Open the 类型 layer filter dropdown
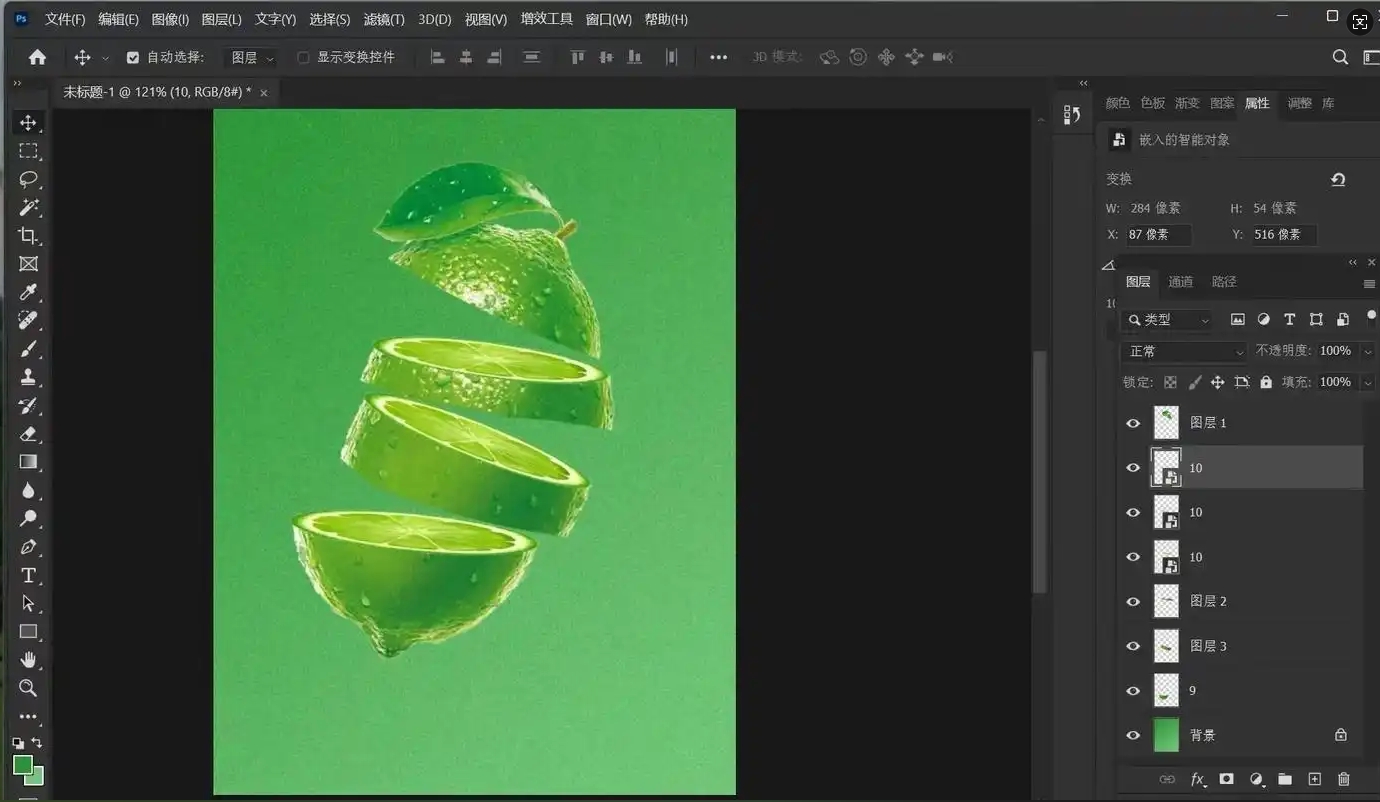This screenshot has width=1380, height=802. [1166, 320]
